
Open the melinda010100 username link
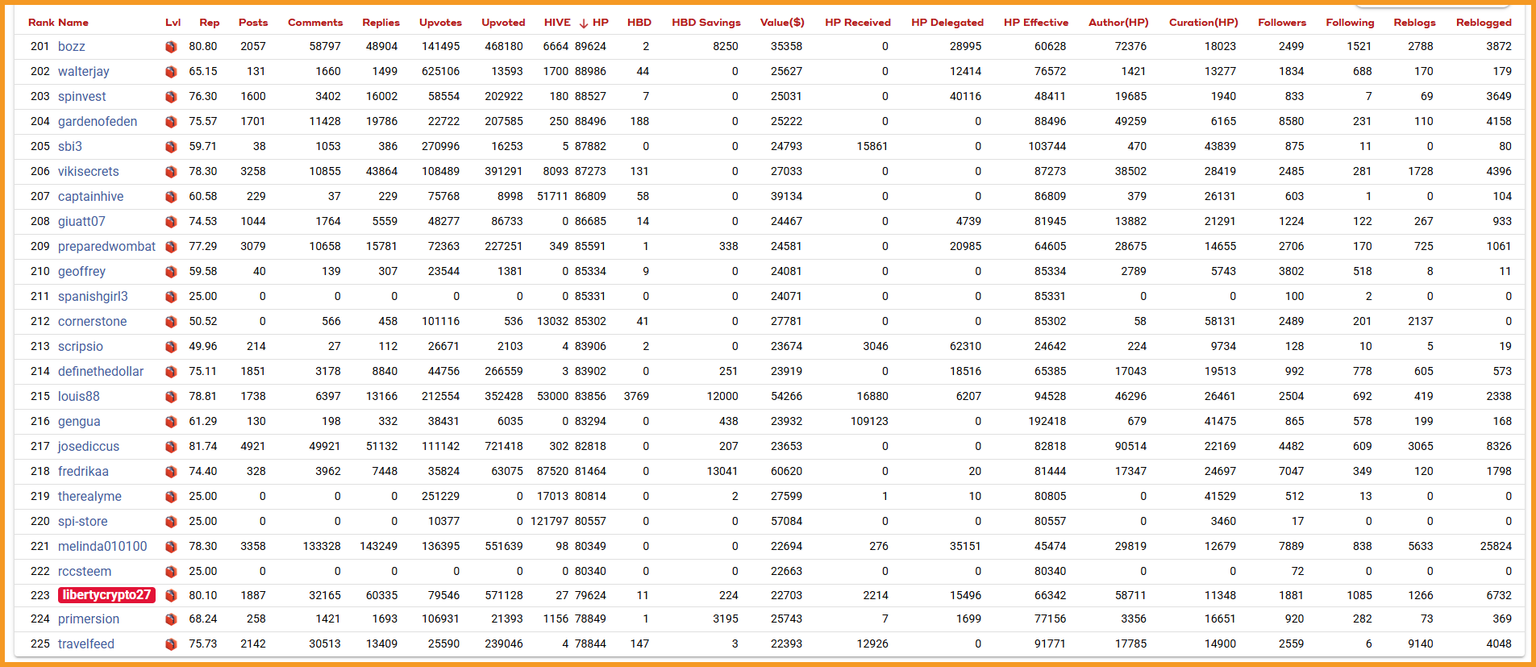(103, 547)
